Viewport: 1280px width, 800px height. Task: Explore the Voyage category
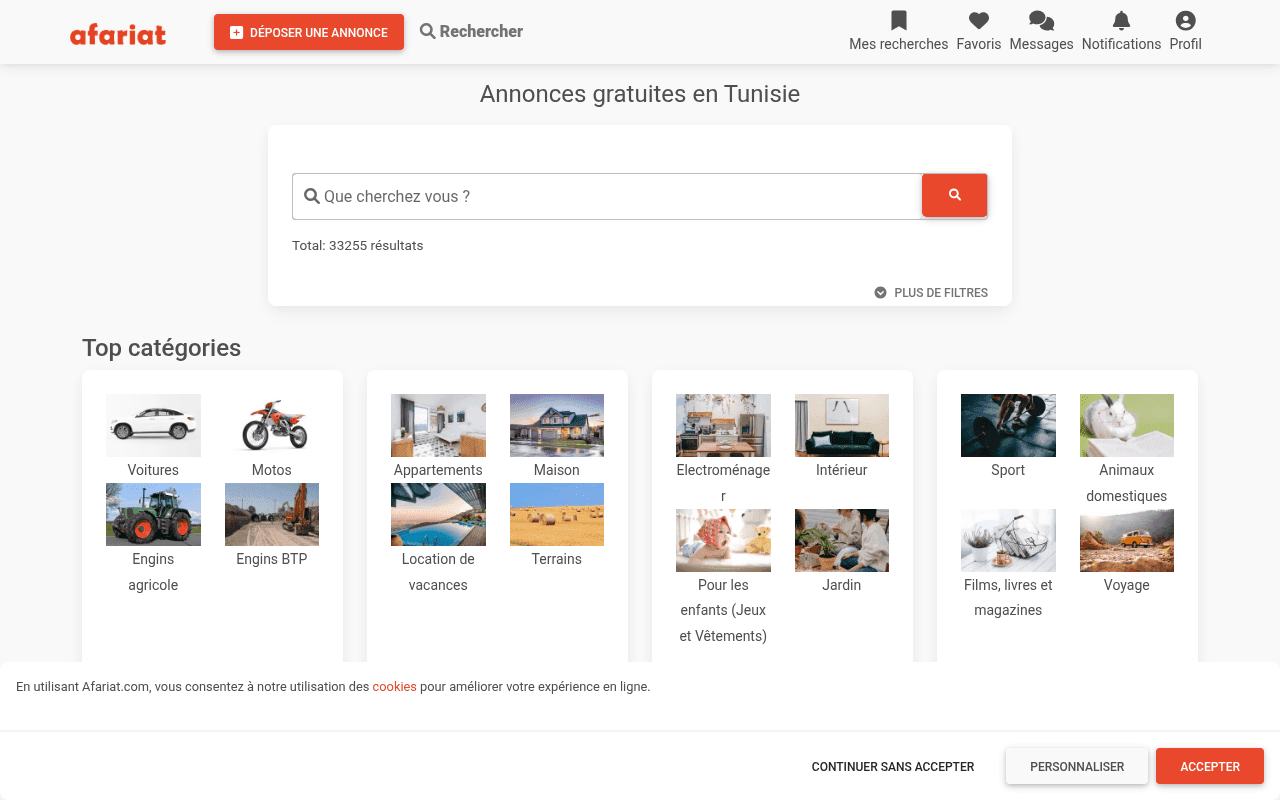(x=1126, y=540)
